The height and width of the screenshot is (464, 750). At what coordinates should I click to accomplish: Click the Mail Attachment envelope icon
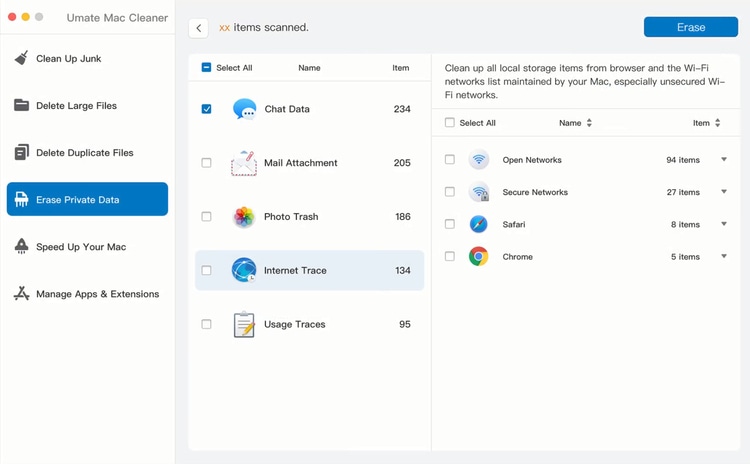(244, 163)
